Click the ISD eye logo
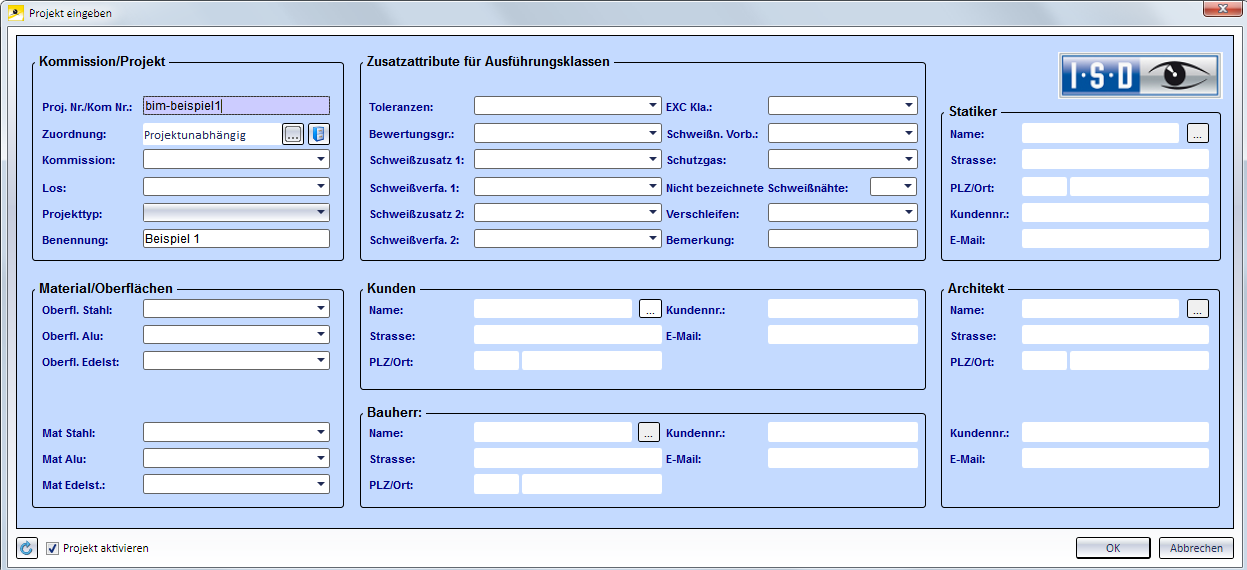The height and width of the screenshot is (570, 1247). 1140,75
